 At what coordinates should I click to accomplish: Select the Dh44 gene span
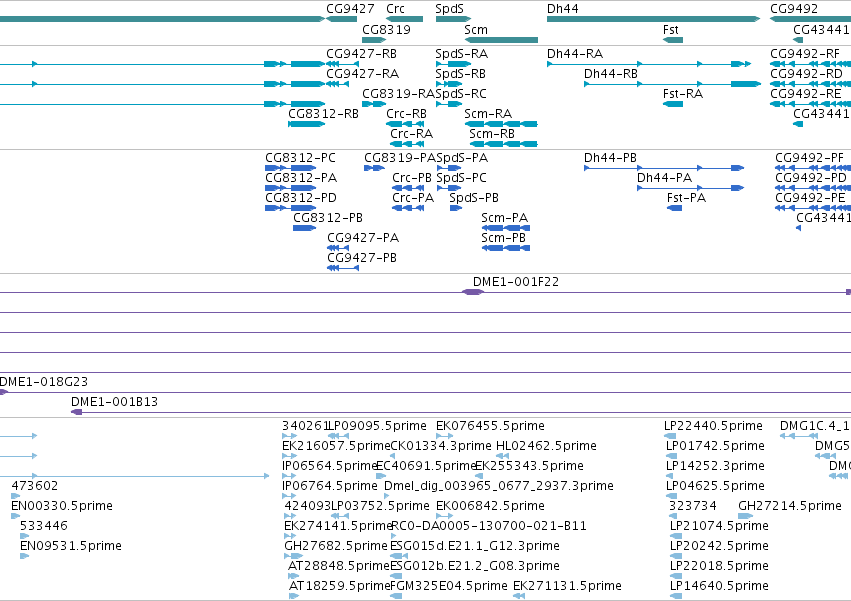tap(653, 19)
